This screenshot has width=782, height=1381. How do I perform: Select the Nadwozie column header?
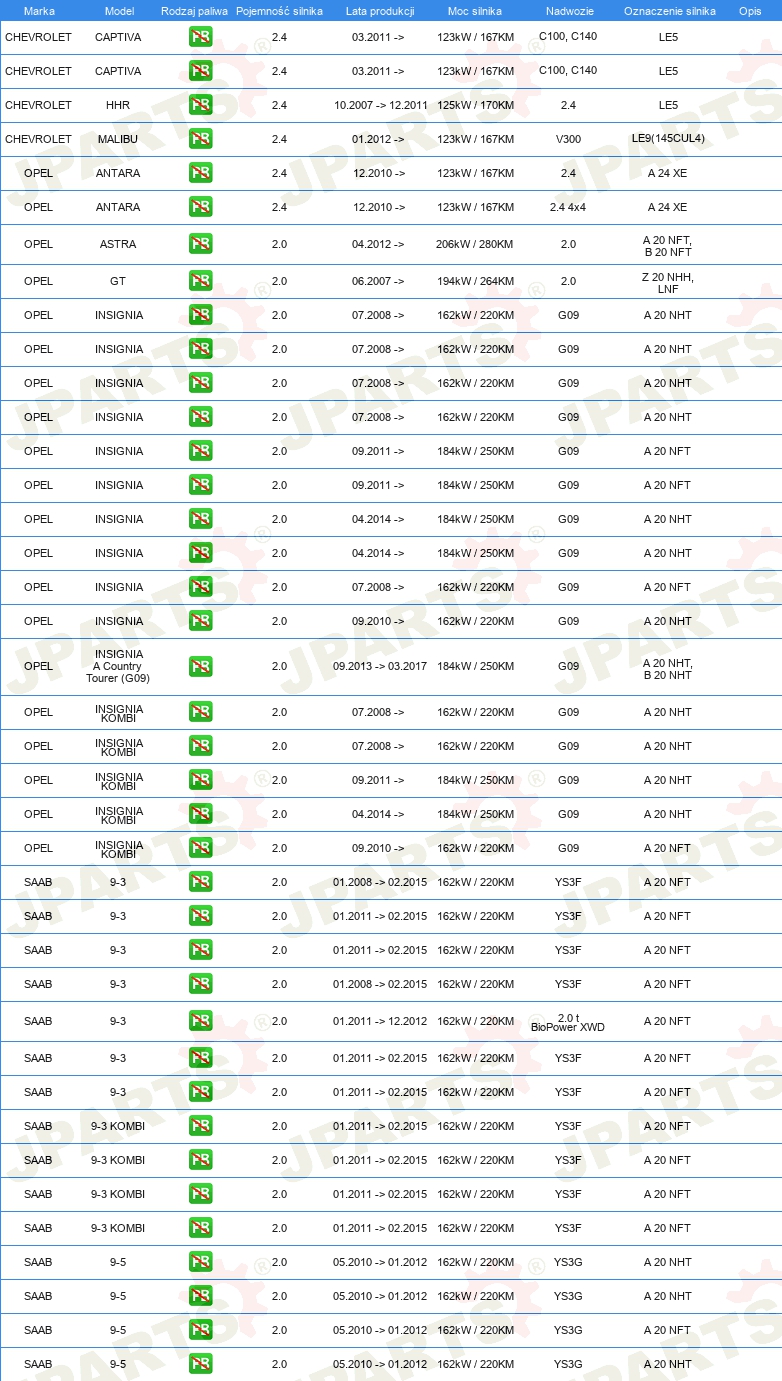pos(568,10)
